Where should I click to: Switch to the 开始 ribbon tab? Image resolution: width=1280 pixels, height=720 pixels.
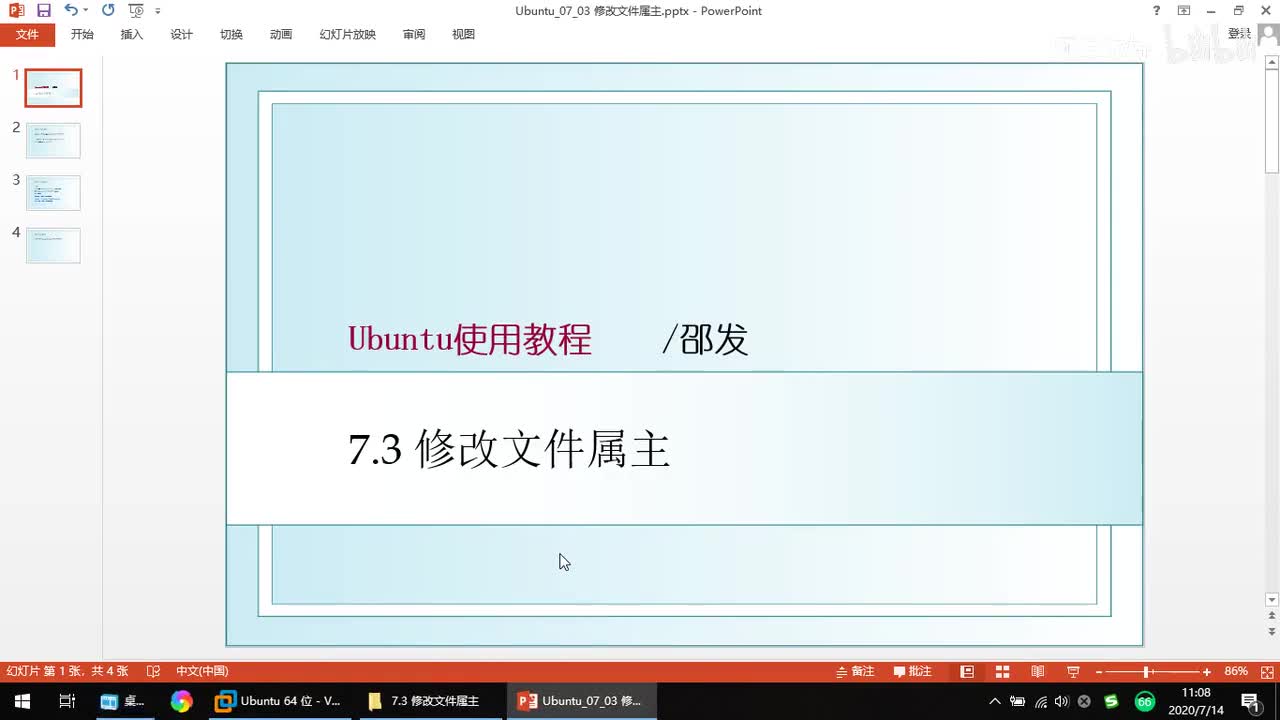point(82,34)
